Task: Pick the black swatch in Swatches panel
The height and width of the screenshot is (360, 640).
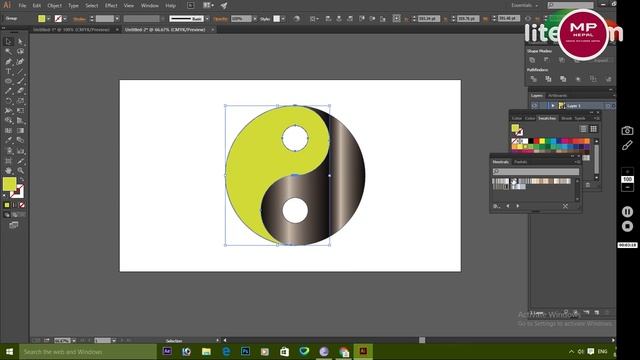Action: pos(531,141)
